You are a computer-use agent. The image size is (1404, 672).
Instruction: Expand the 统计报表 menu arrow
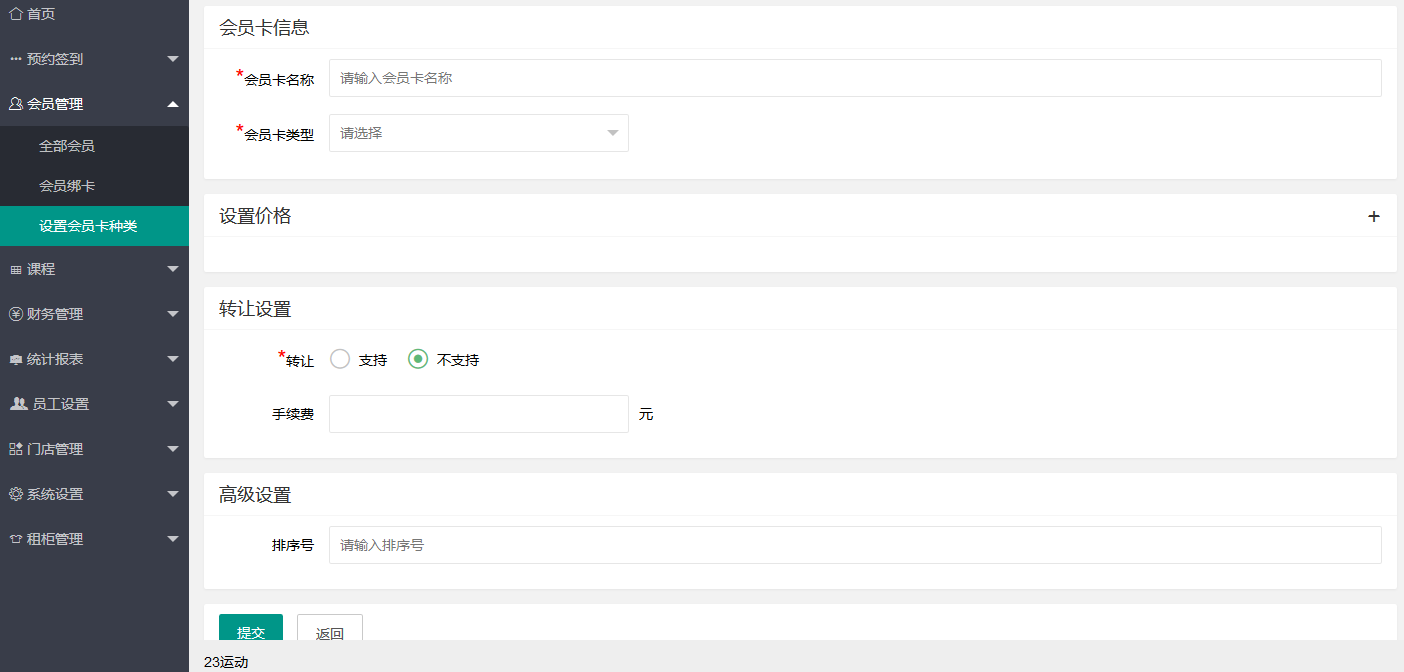[173, 359]
